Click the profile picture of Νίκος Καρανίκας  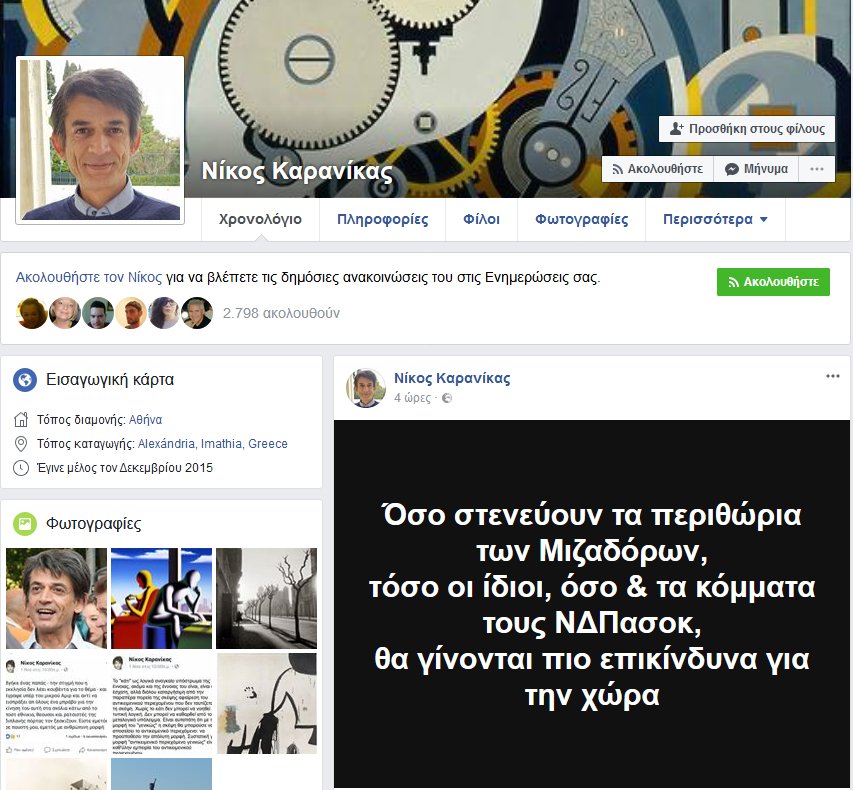click(99, 138)
